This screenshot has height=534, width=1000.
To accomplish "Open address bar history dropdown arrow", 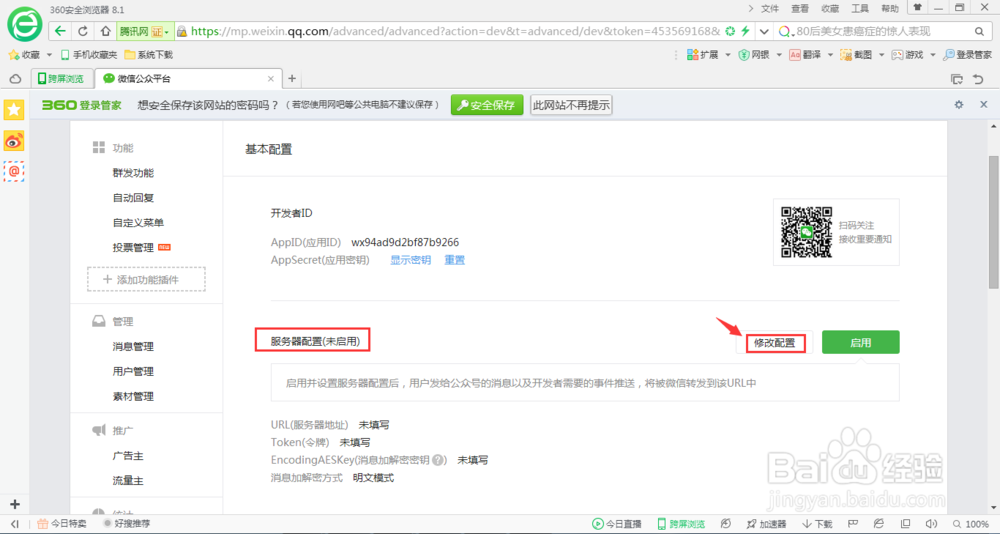I will coord(764,31).
